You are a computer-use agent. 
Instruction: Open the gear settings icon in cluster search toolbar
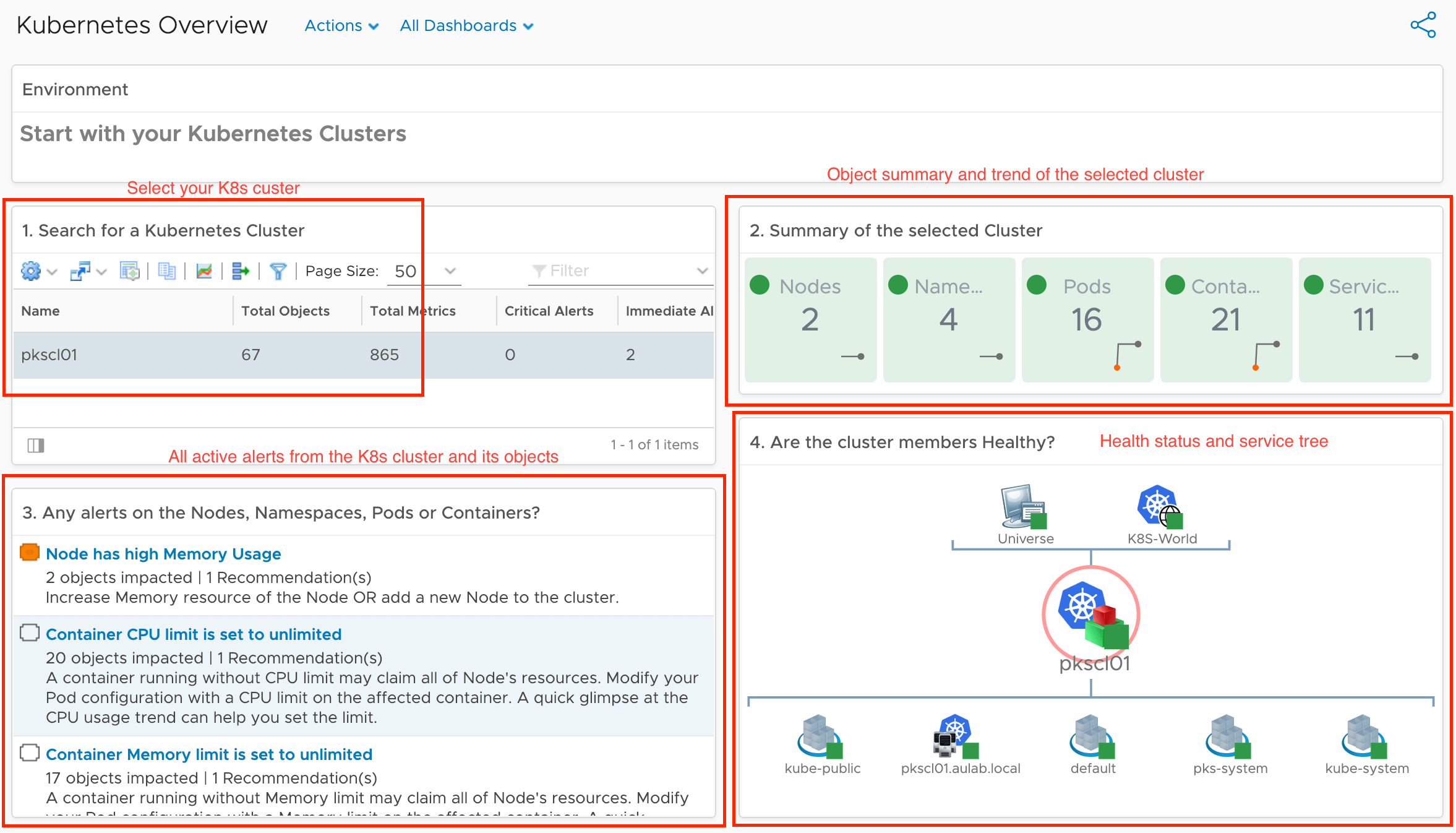30,270
